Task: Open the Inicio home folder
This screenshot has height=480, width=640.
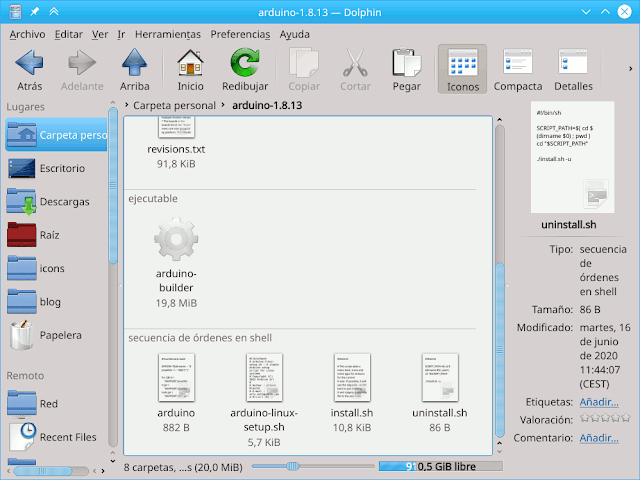Action: 190,70
